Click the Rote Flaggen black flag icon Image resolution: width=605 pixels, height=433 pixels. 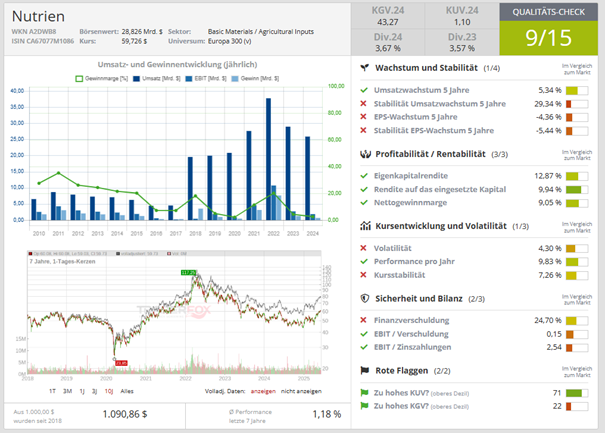(x=365, y=370)
